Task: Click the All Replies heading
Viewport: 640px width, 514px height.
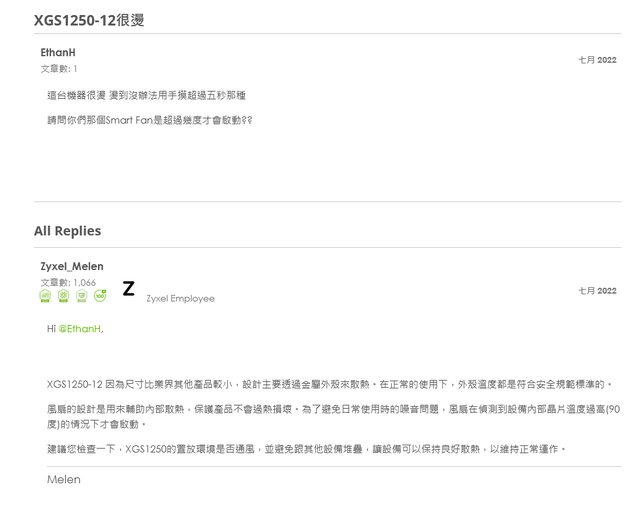Action: point(67,231)
